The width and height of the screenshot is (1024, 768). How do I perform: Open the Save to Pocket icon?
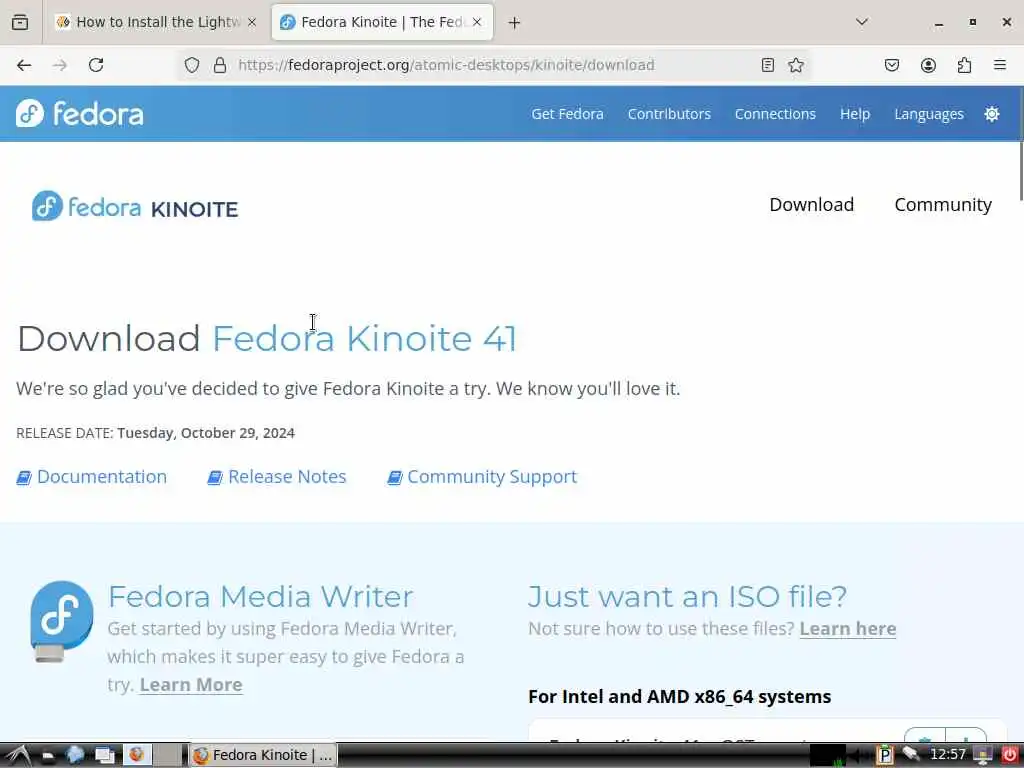(x=891, y=65)
